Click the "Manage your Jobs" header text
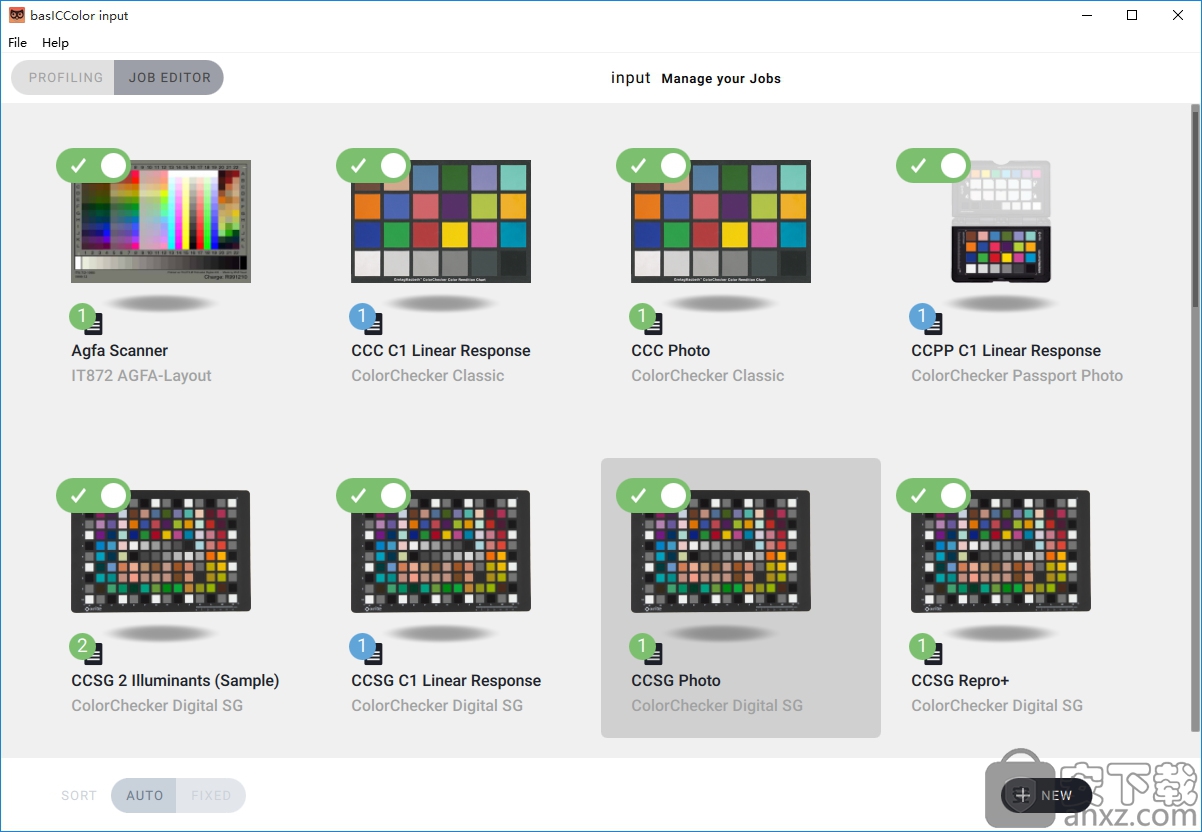1202x832 pixels. (x=721, y=78)
